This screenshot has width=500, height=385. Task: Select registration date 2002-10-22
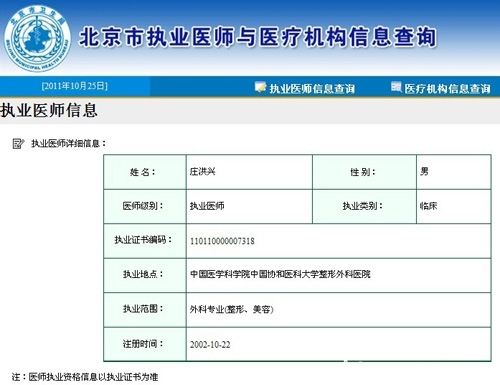pos(210,345)
